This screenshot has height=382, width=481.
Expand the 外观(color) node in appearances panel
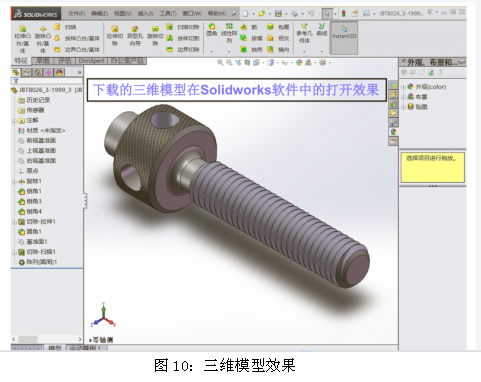[403, 87]
